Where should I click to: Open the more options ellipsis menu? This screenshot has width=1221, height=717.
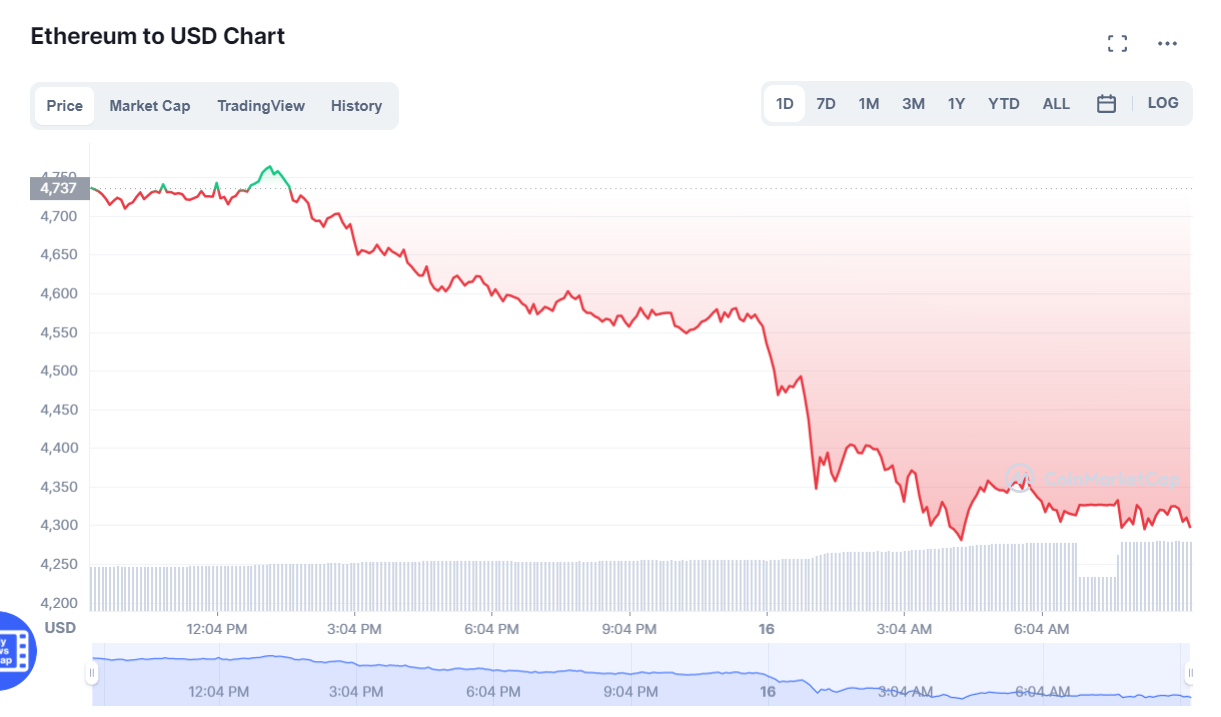[x=1167, y=43]
